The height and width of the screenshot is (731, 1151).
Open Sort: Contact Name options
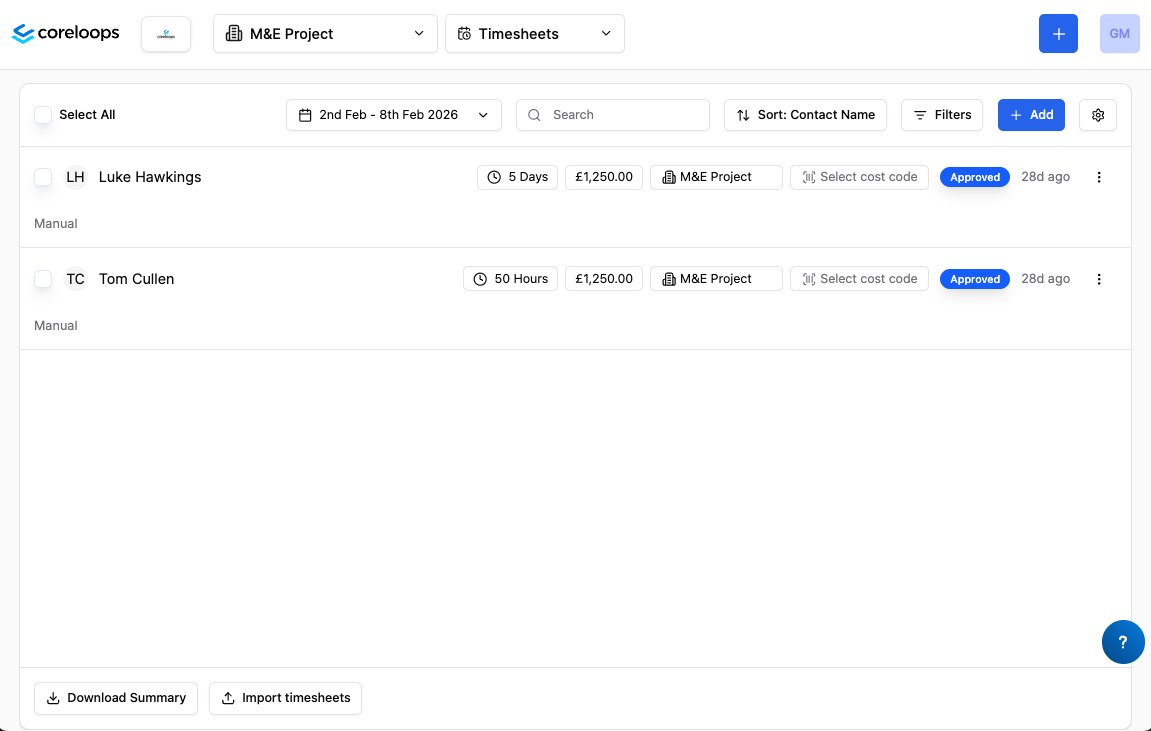(x=805, y=115)
